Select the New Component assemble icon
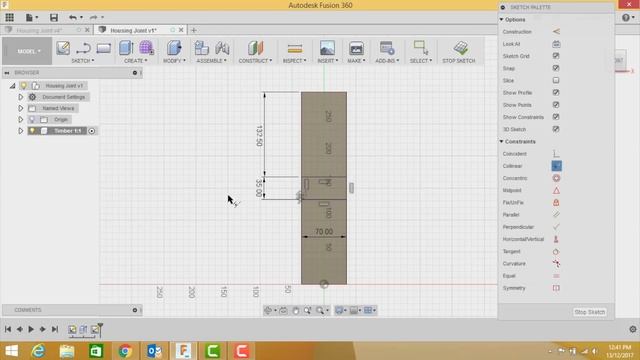The width and height of the screenshot is (640, 360). coord(202,48)
